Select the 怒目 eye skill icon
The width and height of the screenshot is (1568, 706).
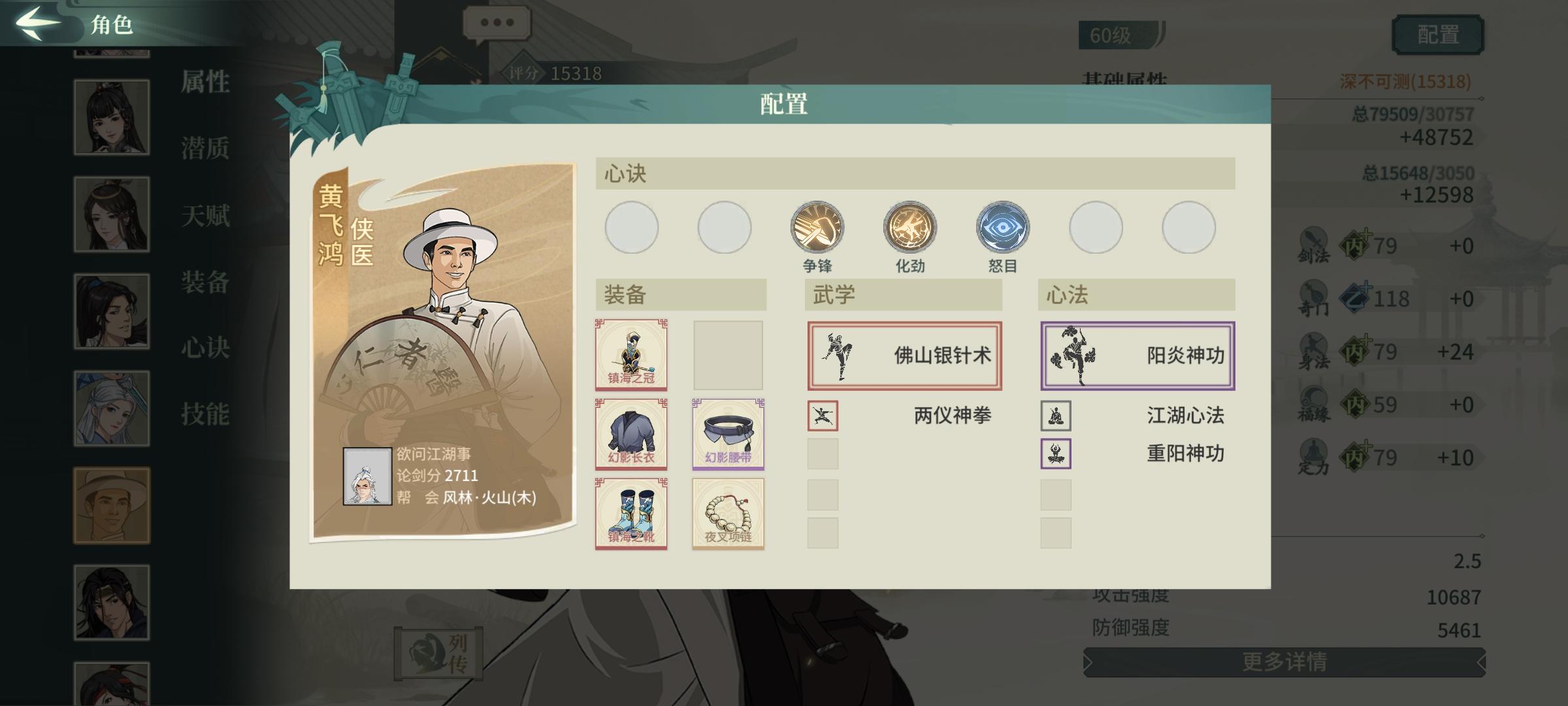click(1002, 227)
